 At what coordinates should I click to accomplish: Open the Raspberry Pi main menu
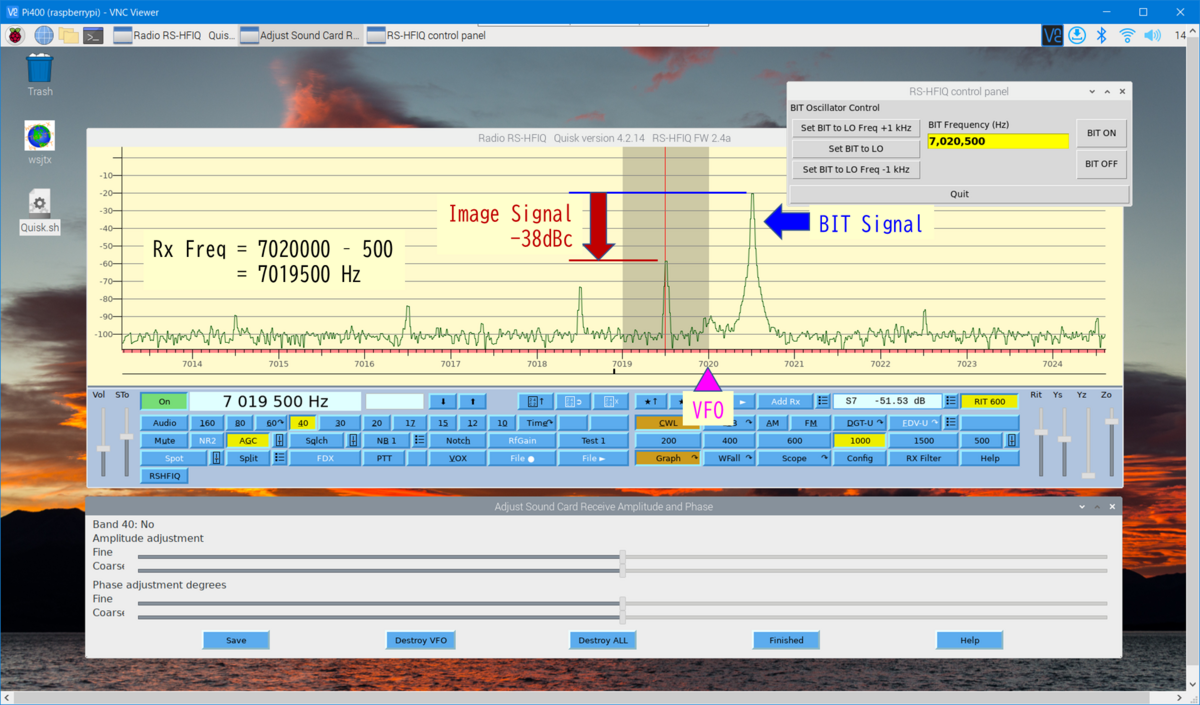[16, 35]
